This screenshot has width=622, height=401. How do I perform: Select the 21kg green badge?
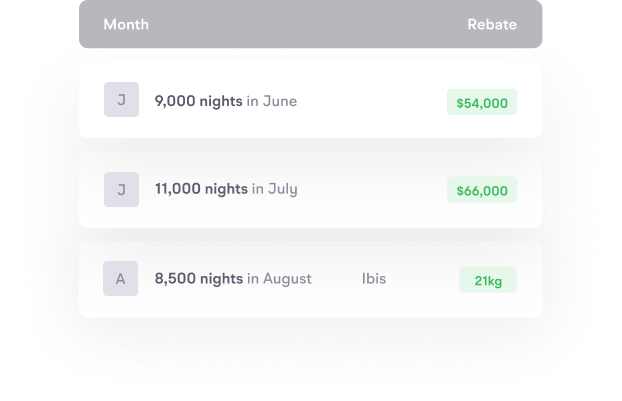488,280
